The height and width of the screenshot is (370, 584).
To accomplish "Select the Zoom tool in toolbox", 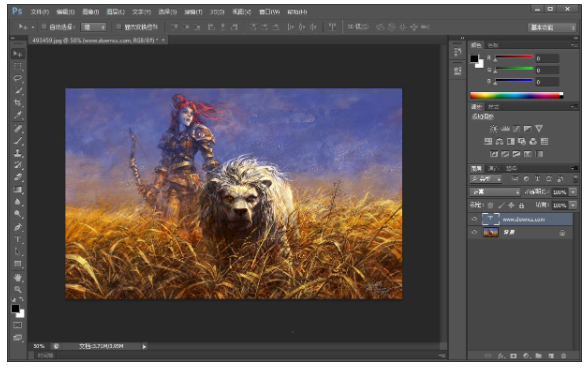I will pyautogui.click(x=18, y=290).
